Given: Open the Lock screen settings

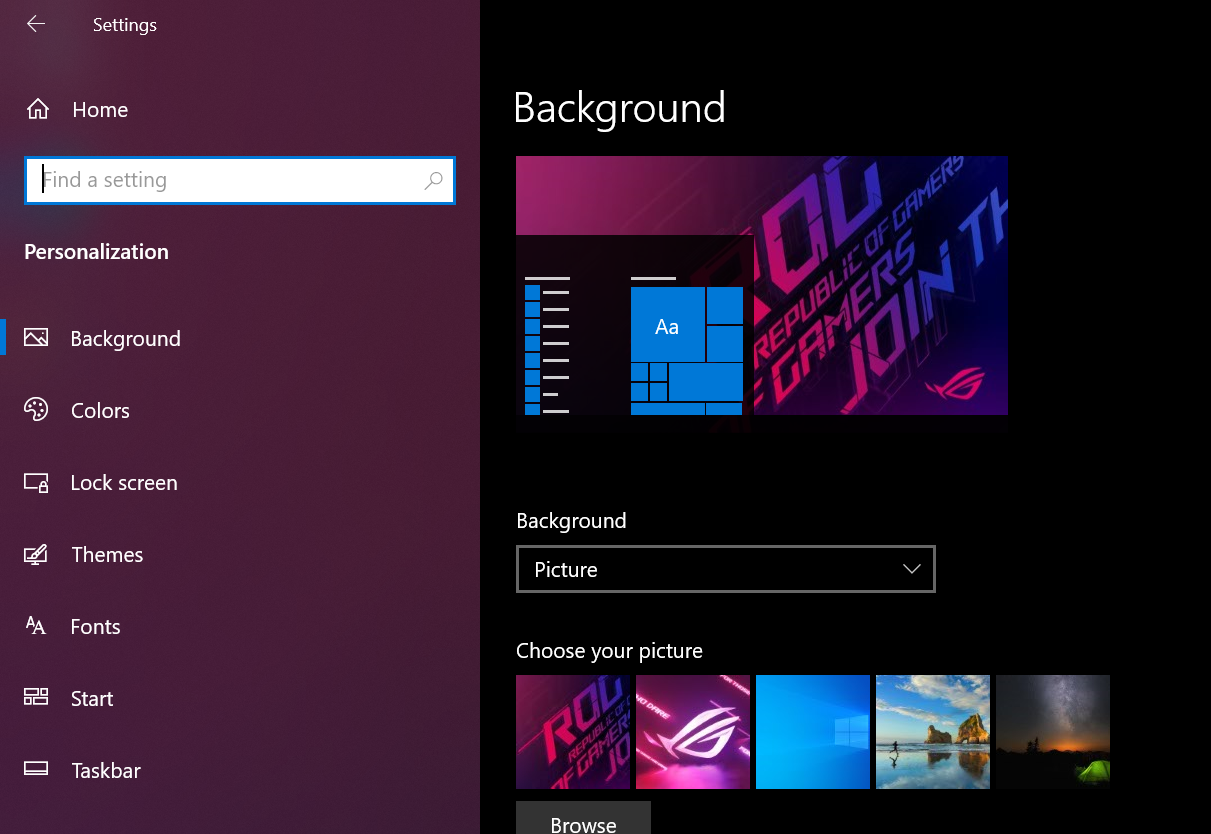Looking at the screenshot, I should coord(124,483).
